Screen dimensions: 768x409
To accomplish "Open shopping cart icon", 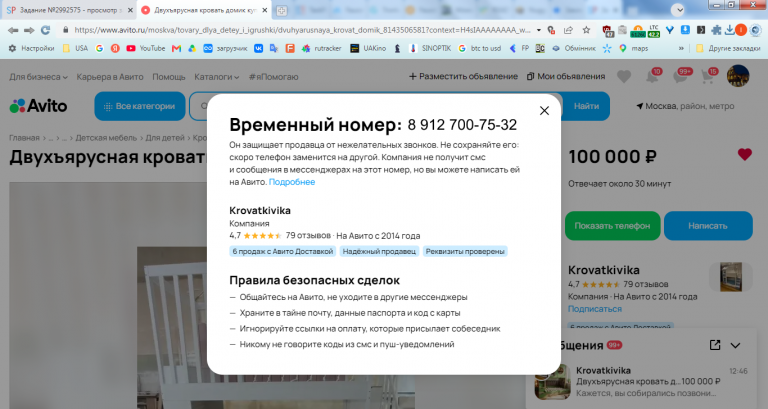I will [707, 77].
